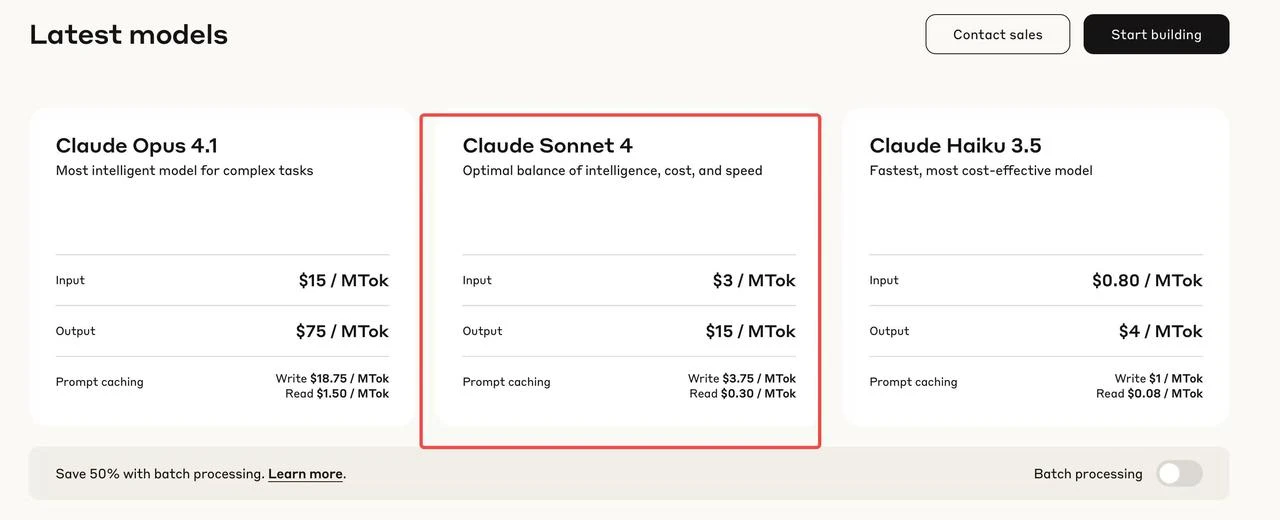Click Haiku 3.5 input price $0.80 / MTok
The image size is (1280, 520).
[1147, 281]
